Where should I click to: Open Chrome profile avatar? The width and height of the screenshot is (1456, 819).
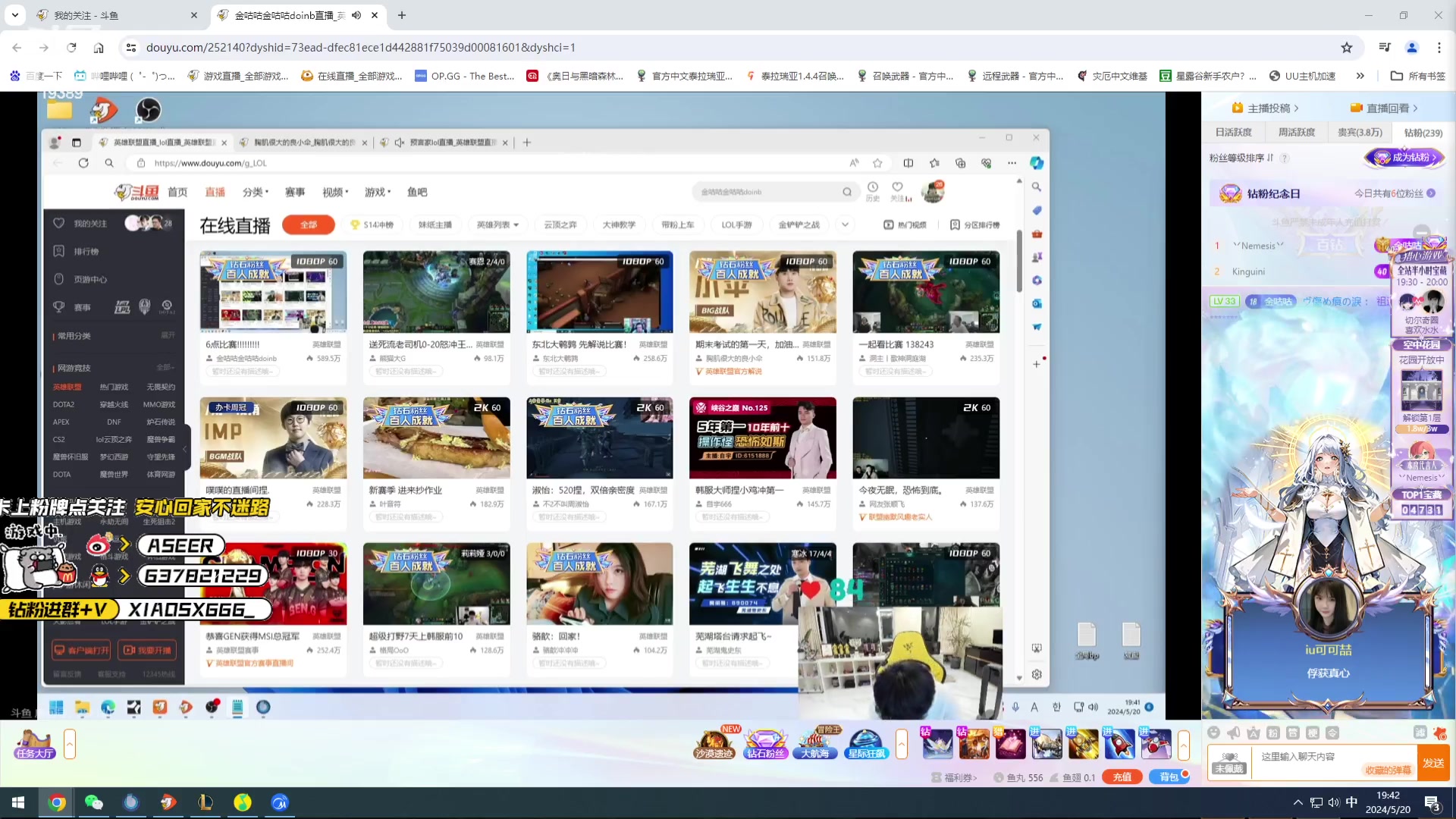click(1412, 47)
